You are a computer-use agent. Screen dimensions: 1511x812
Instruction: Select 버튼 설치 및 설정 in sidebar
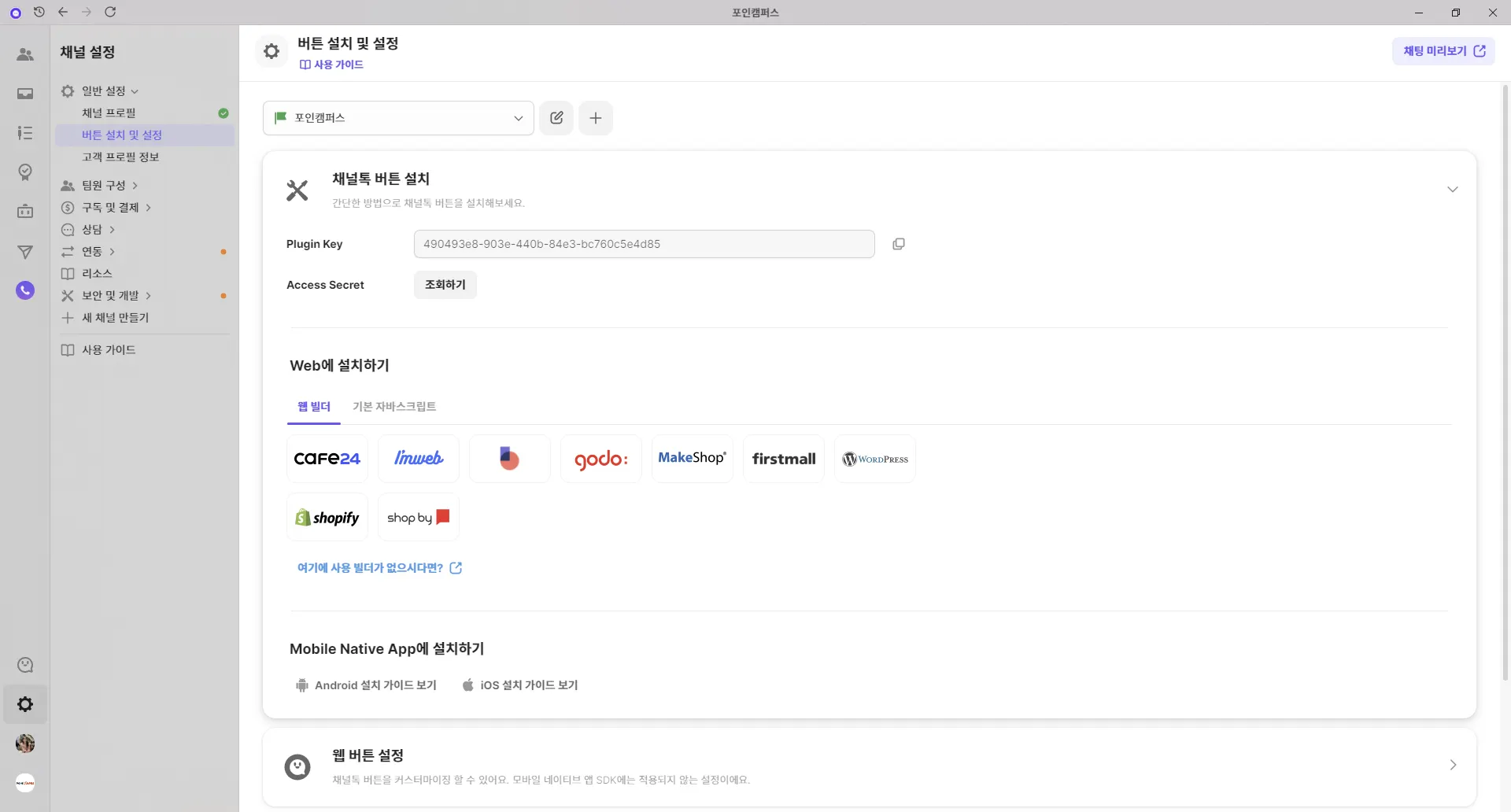(x=145, y=135)
